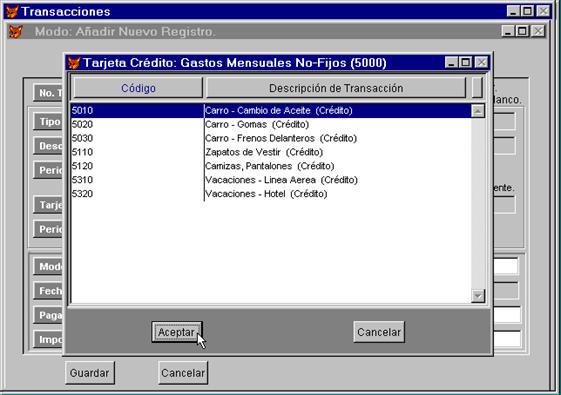
Task: Click the Tarje label button in background form
Action: point(48,205)
